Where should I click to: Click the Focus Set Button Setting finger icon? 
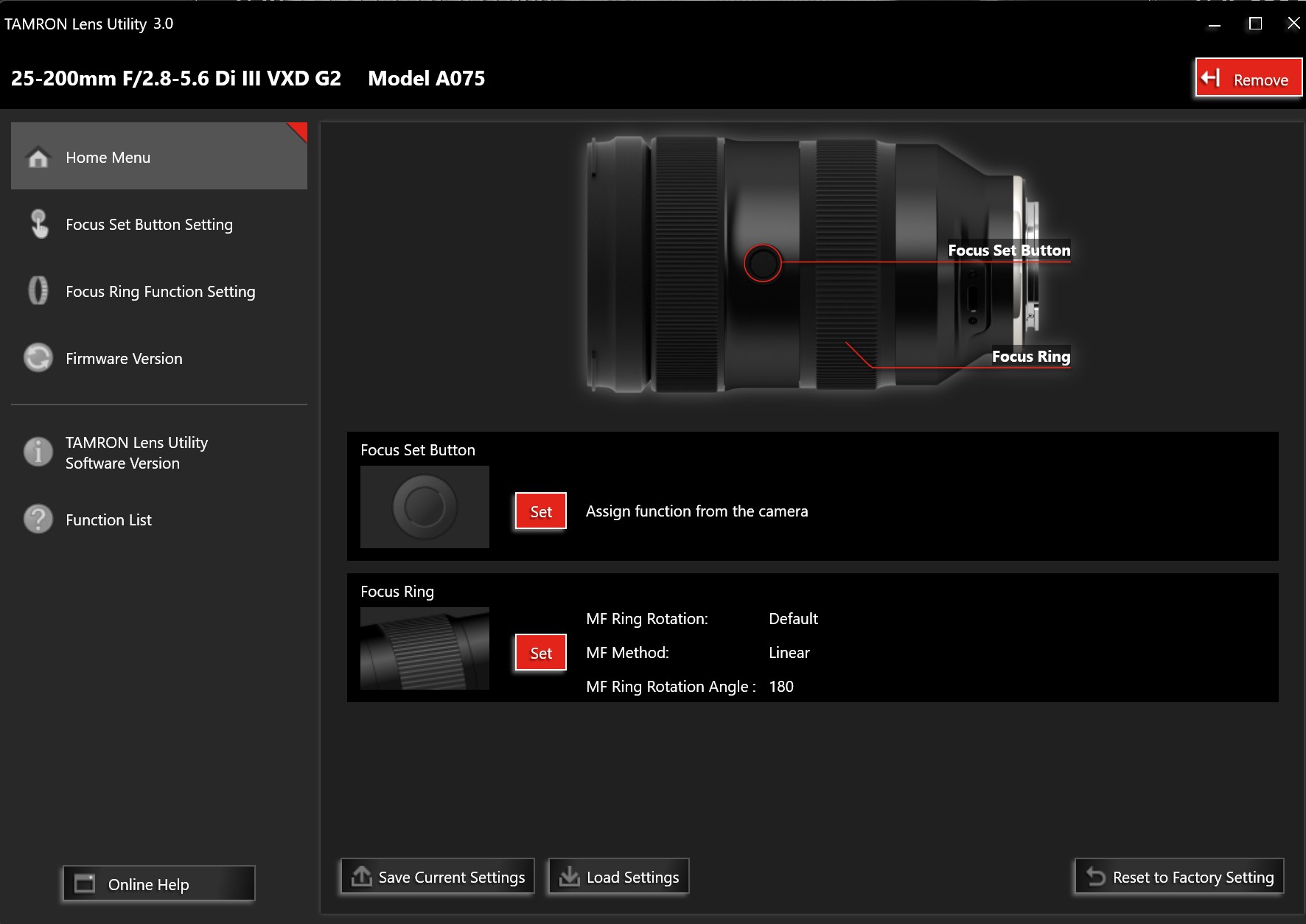pyautogui.click(x=39, y=224)
